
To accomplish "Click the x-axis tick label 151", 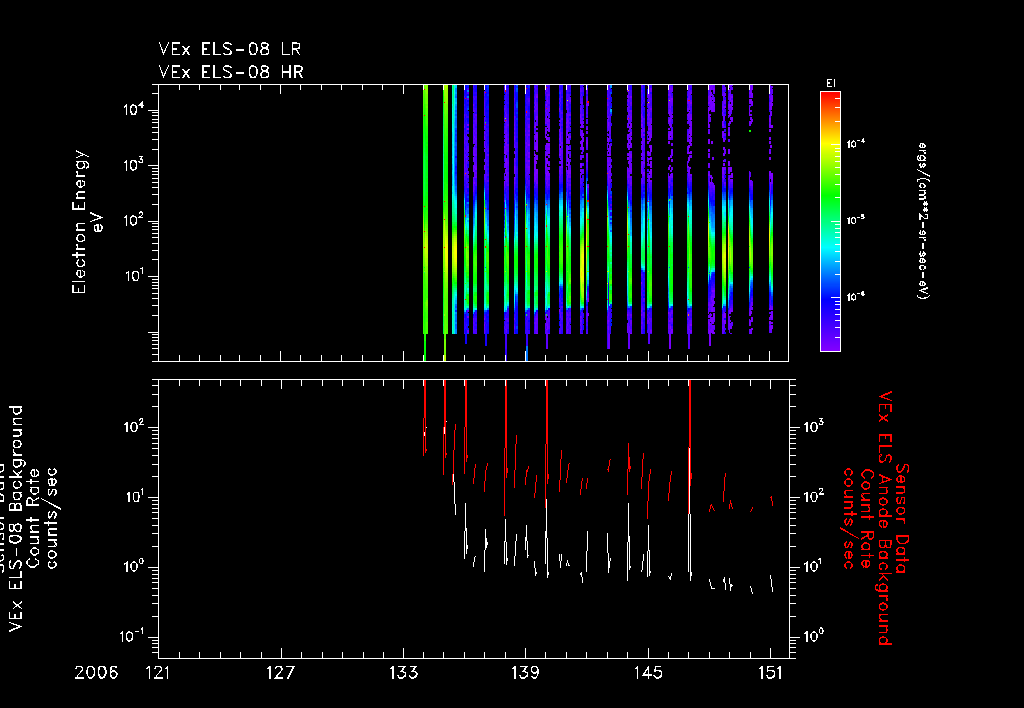I will click(x=771, y=673).
